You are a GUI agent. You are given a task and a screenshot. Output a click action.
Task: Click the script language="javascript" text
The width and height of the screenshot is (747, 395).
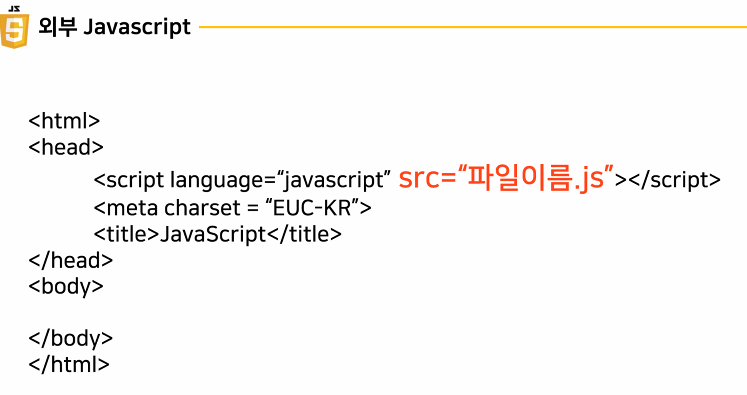click(242, 180)
